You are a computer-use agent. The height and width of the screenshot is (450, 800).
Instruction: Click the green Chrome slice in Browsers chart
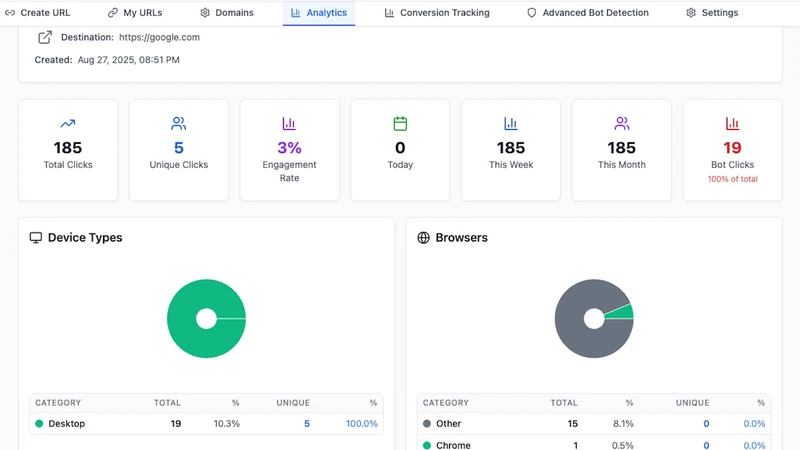pos(621,312)
